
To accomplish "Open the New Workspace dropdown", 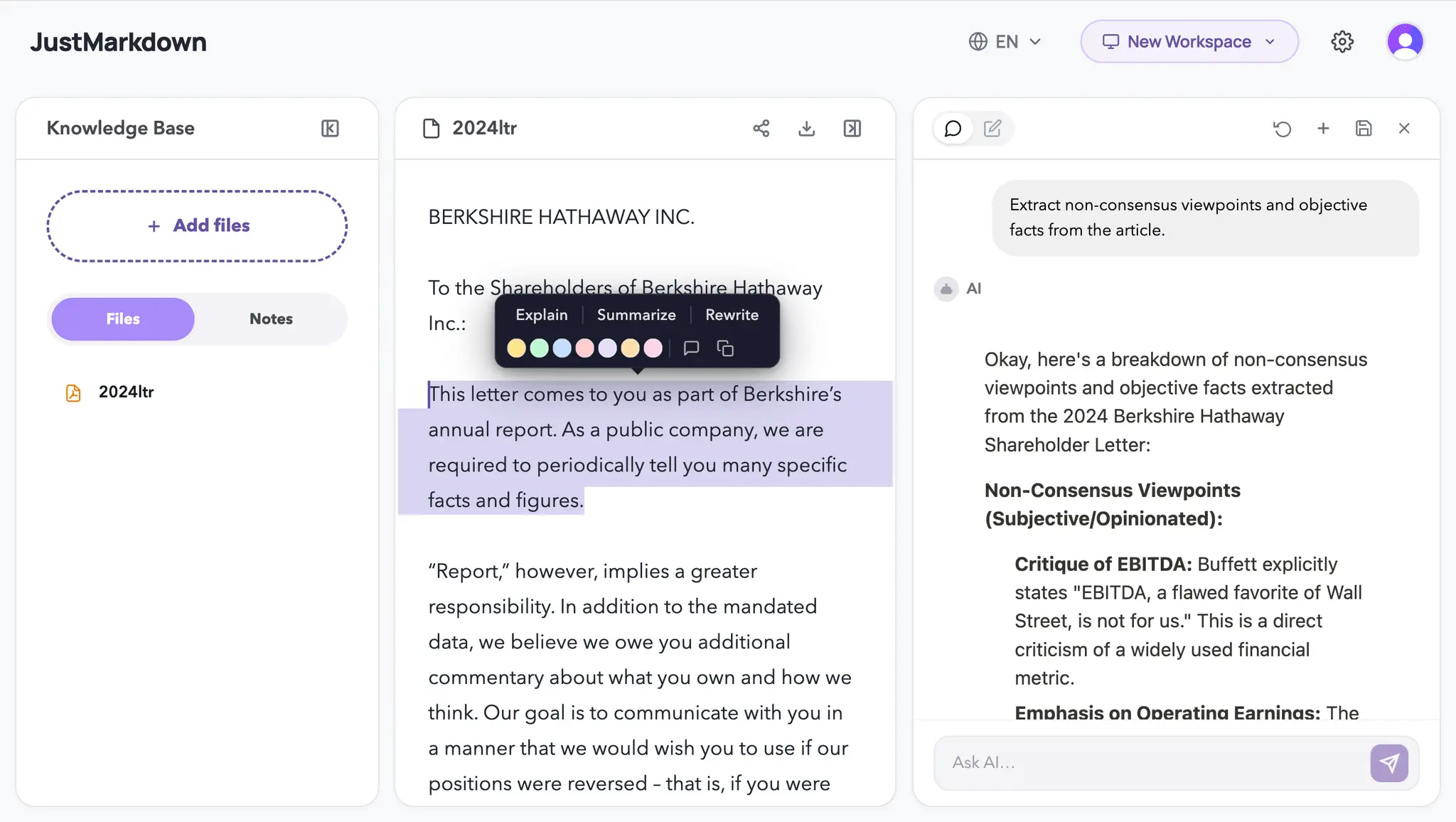I will point(1189,41).
